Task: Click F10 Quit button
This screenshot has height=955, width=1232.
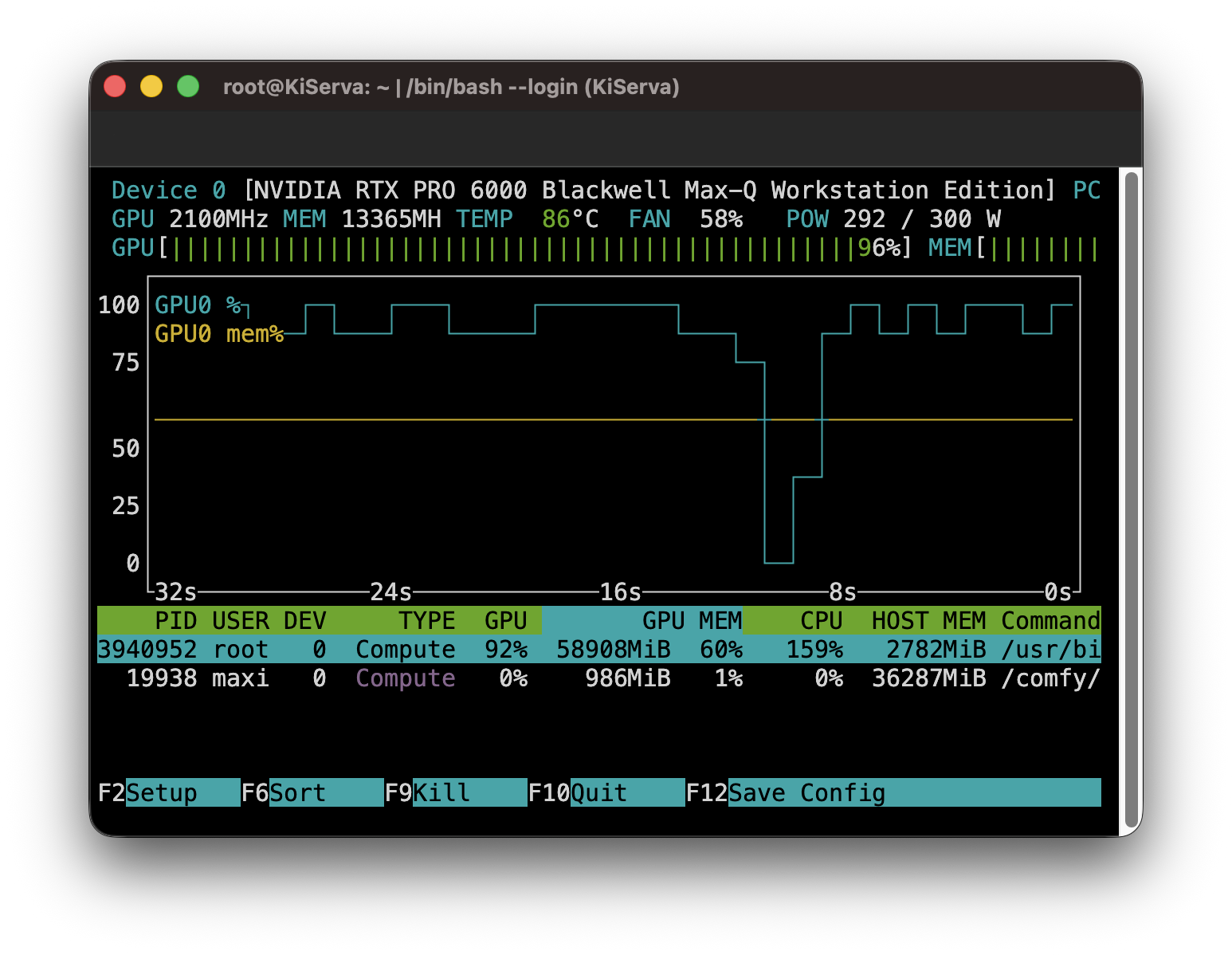Action: [606, 792]
